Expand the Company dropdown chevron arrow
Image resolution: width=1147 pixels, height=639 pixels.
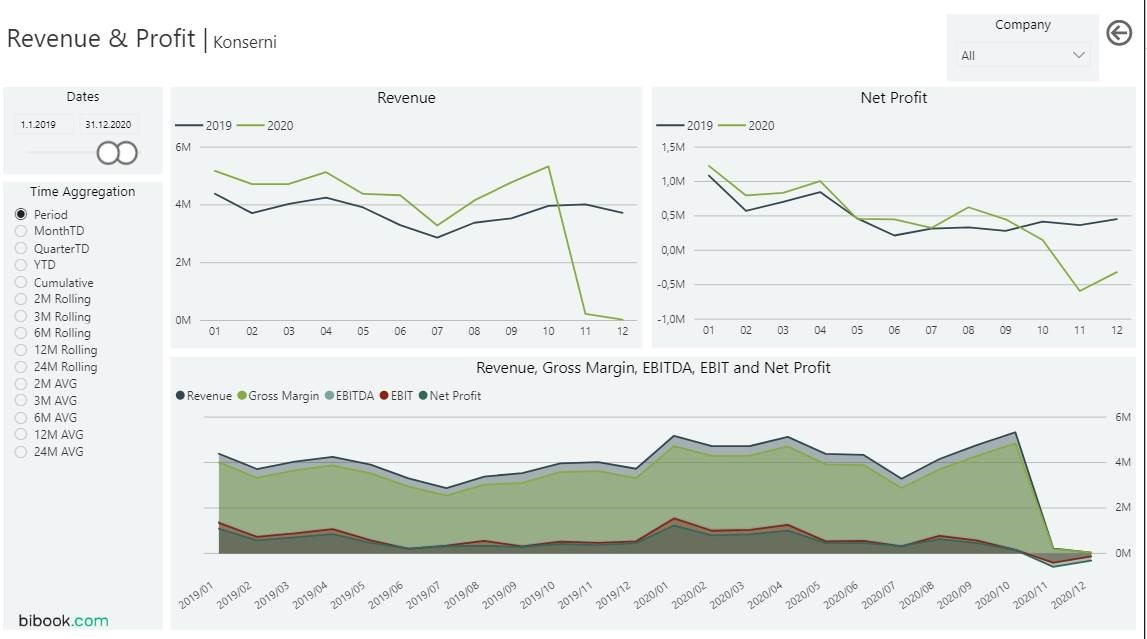[1078, 56]
